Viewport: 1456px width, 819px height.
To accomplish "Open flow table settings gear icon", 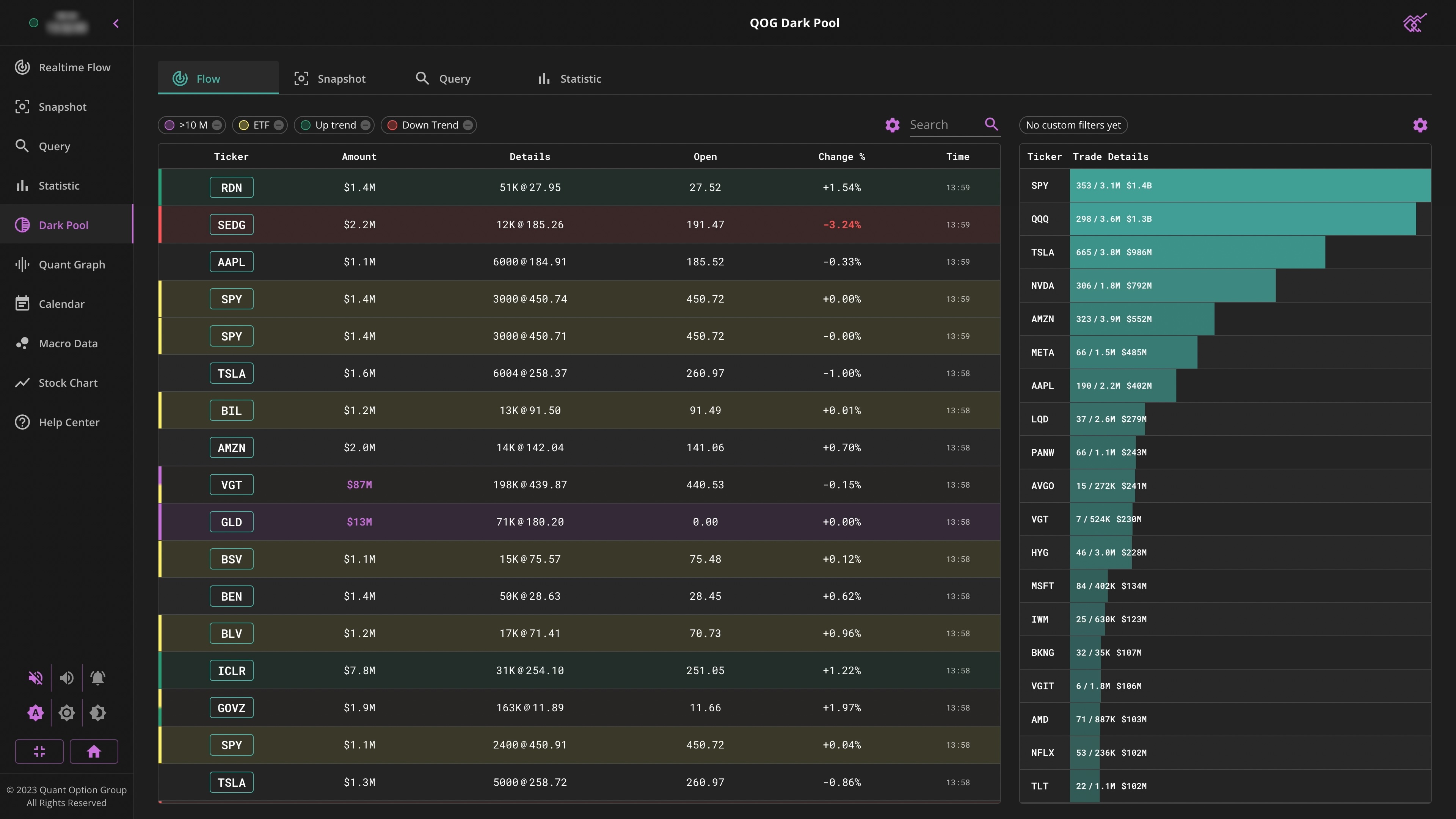I will tap(892, 125).
